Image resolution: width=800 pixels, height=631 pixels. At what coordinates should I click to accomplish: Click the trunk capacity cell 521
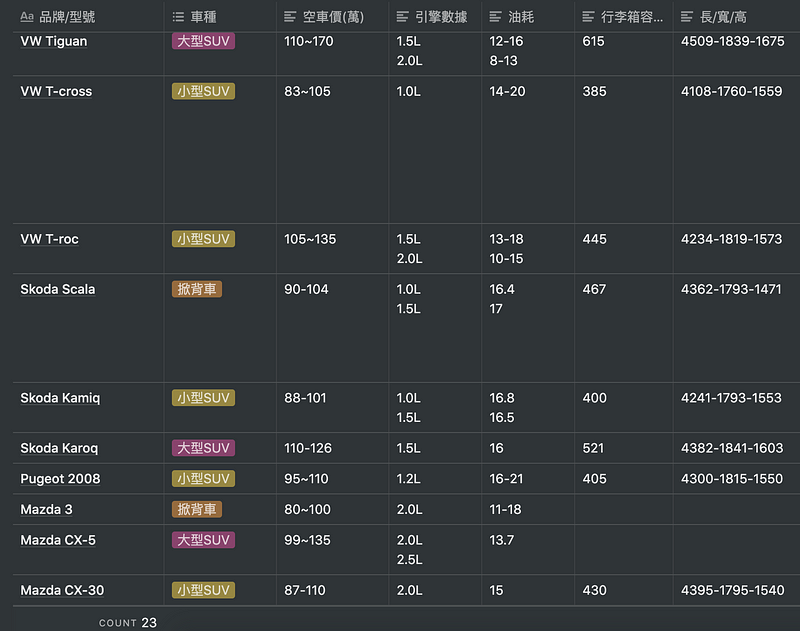click(x=623, y=448)
